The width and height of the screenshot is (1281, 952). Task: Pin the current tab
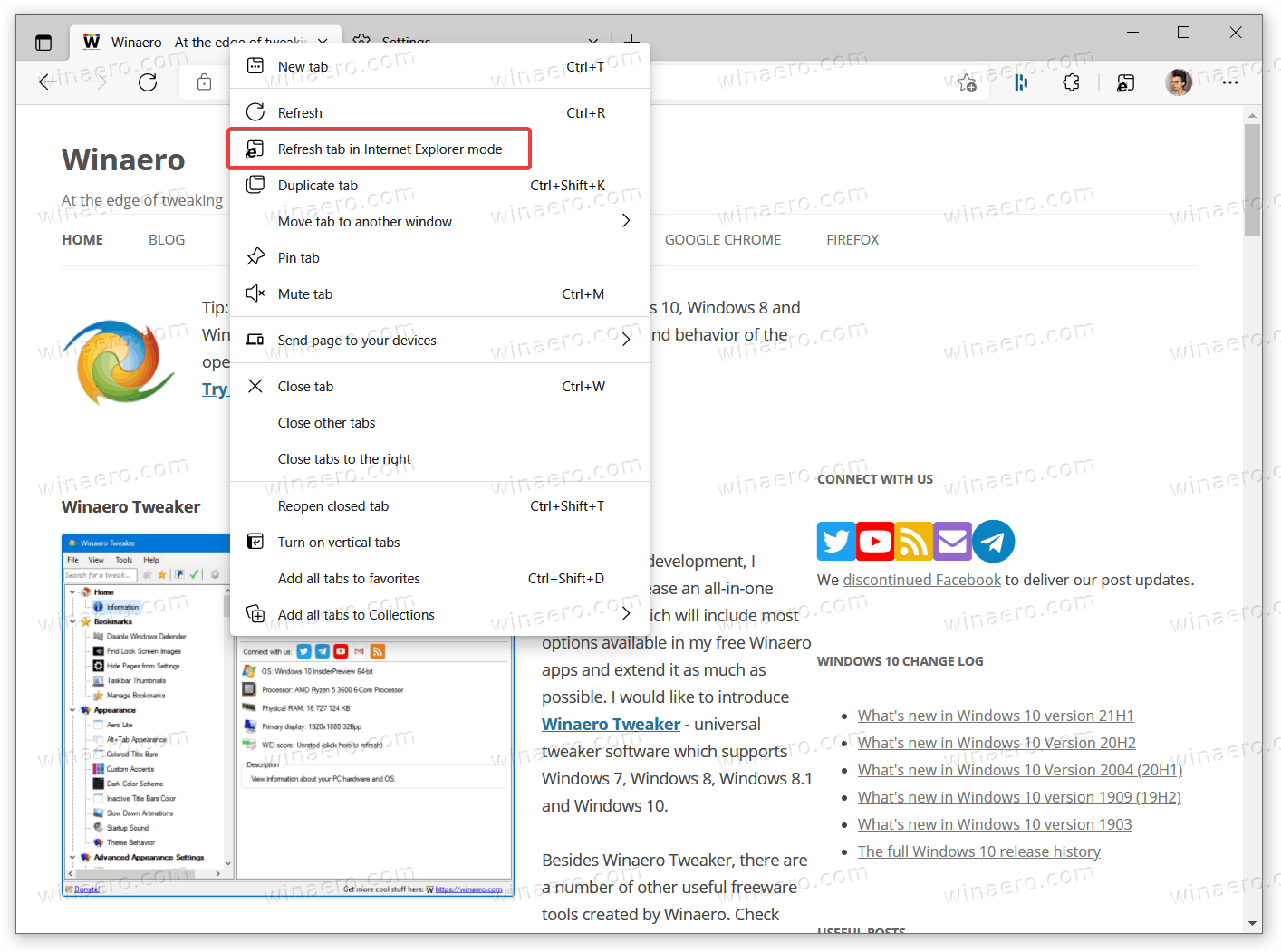tap(297, 257)
